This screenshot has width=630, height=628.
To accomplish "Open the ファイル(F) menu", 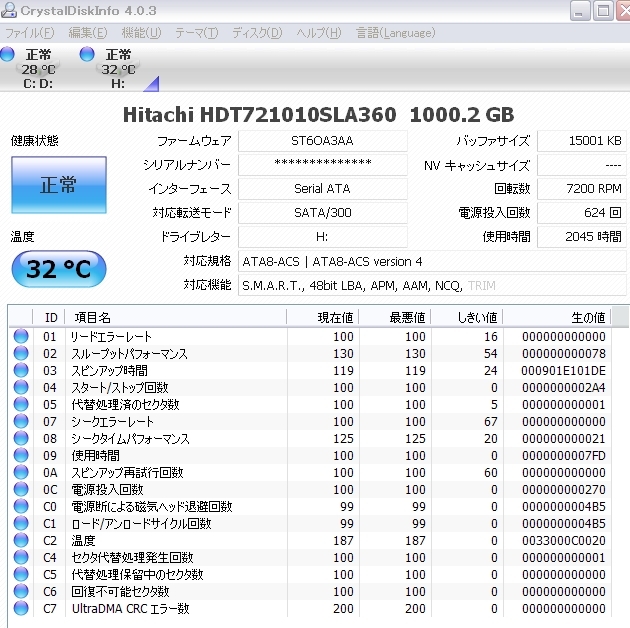I will click(29, 33).
